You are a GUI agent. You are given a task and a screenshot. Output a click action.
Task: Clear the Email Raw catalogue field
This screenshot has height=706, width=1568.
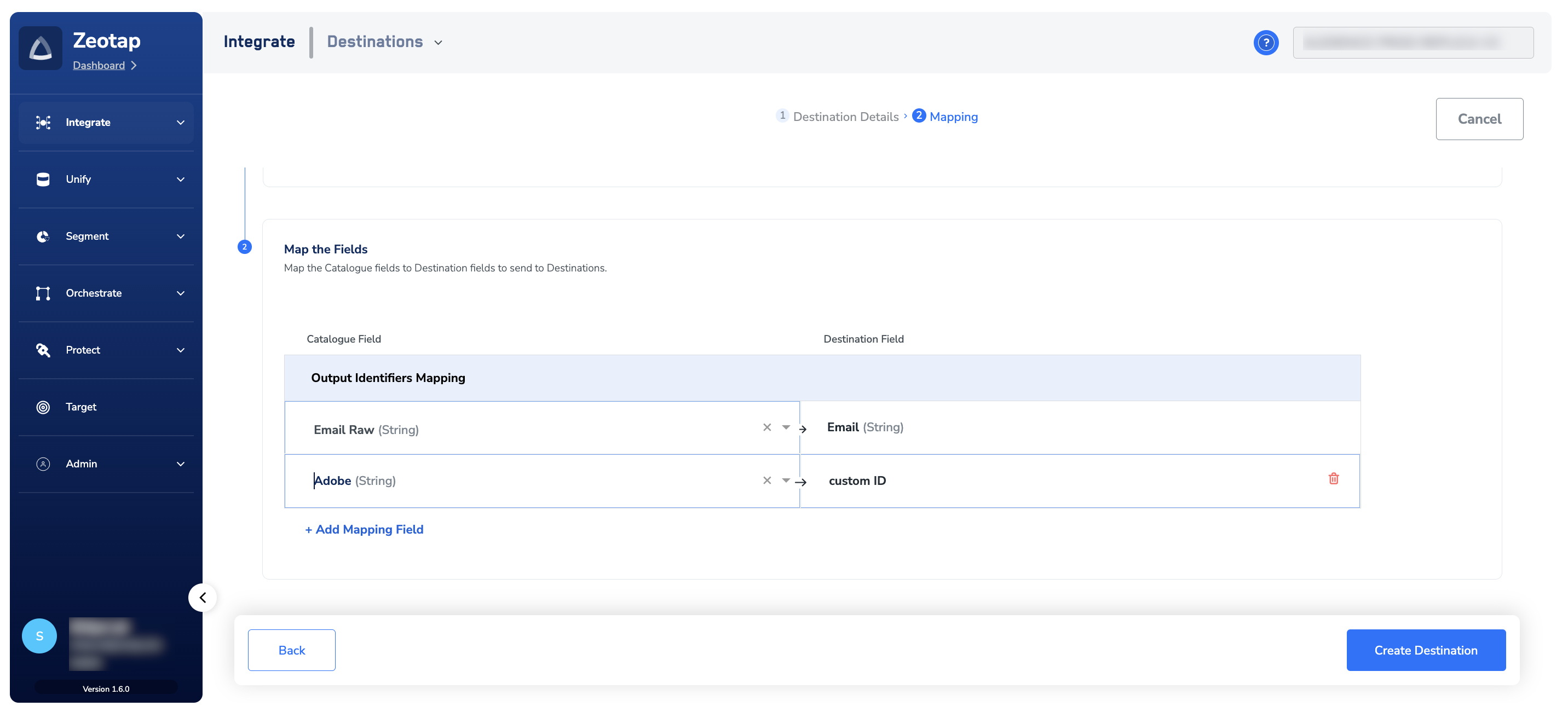tap(766, 427)
